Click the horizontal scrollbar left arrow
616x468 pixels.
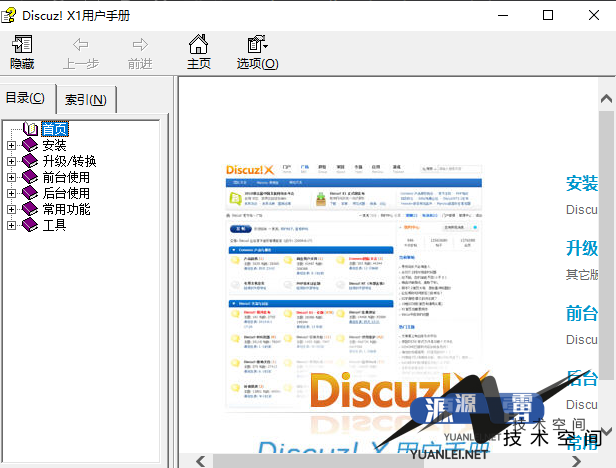(201, 461)
